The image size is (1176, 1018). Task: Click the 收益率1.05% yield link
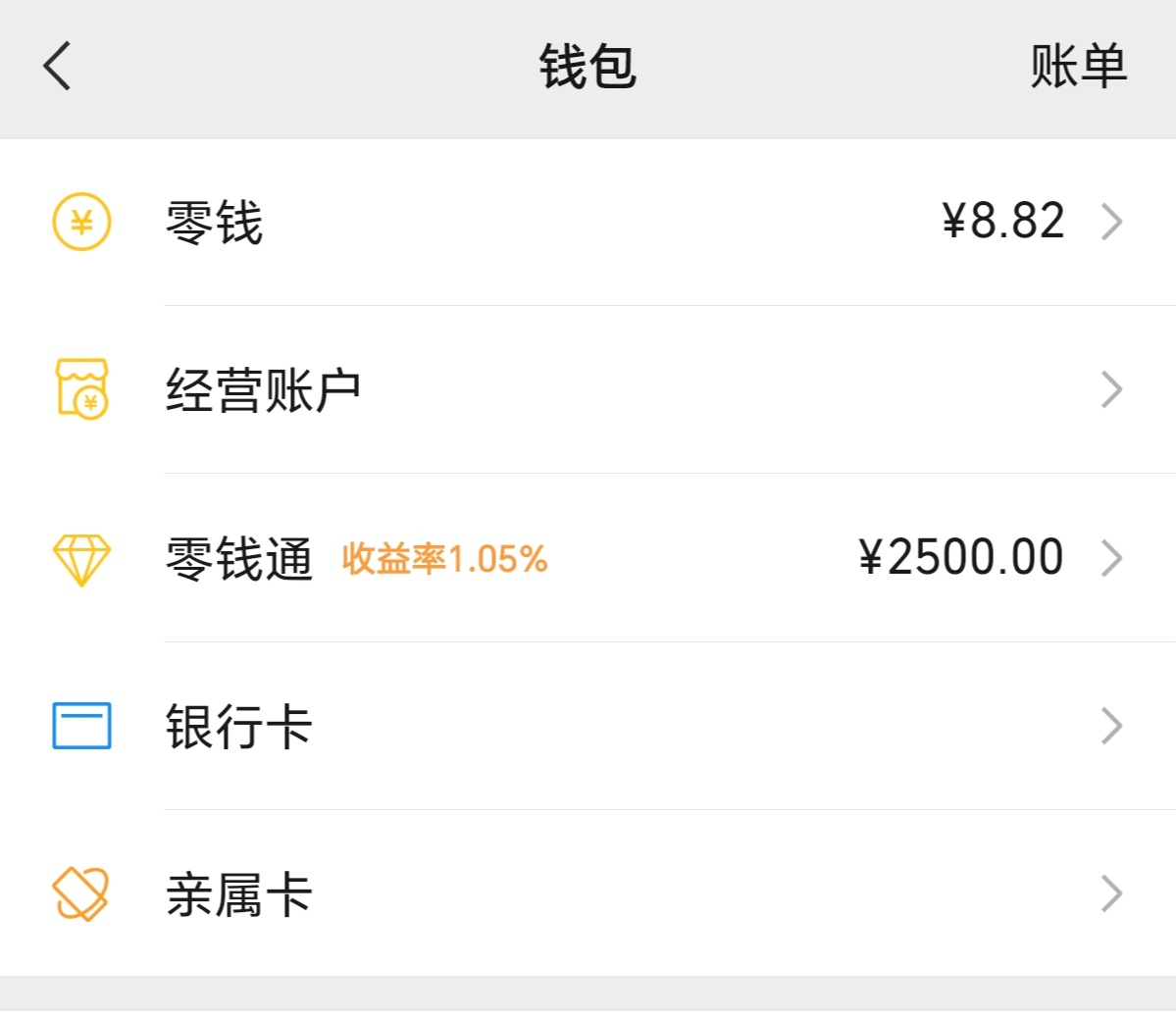pyautogui.click(x=444, y=559)
